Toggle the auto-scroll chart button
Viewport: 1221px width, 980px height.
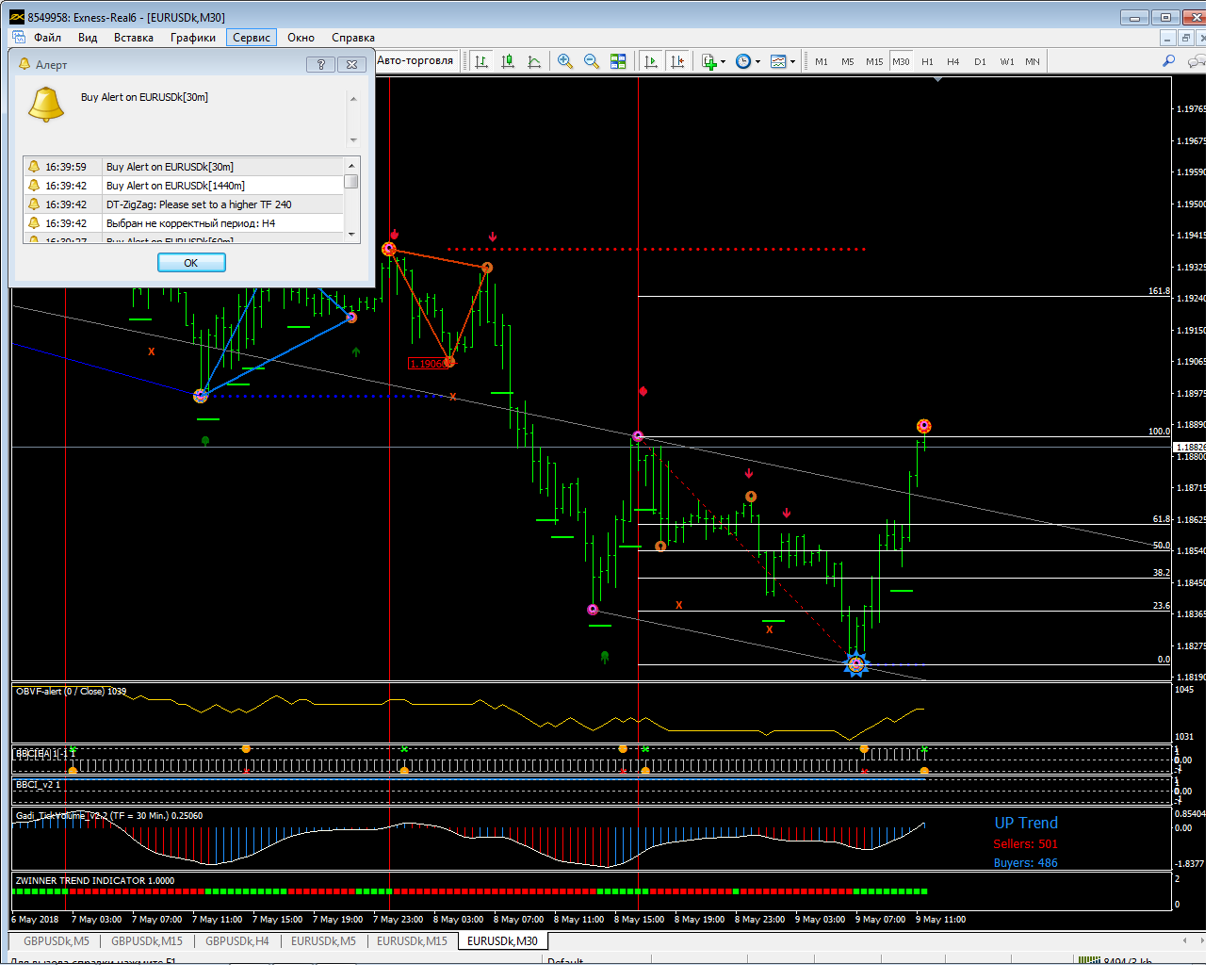click(x=650, y=61)
